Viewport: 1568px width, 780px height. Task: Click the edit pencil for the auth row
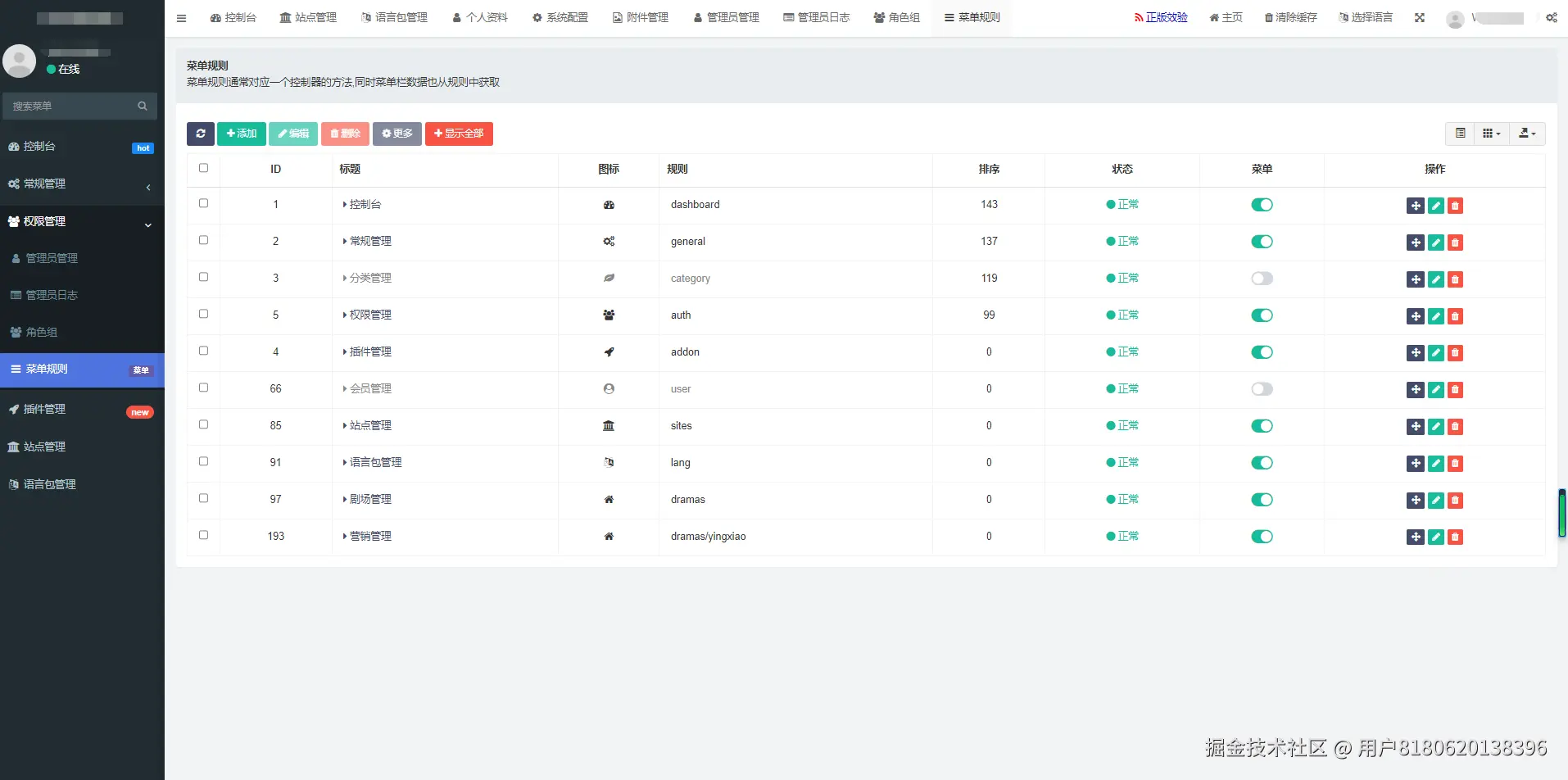coord(1435,316)
